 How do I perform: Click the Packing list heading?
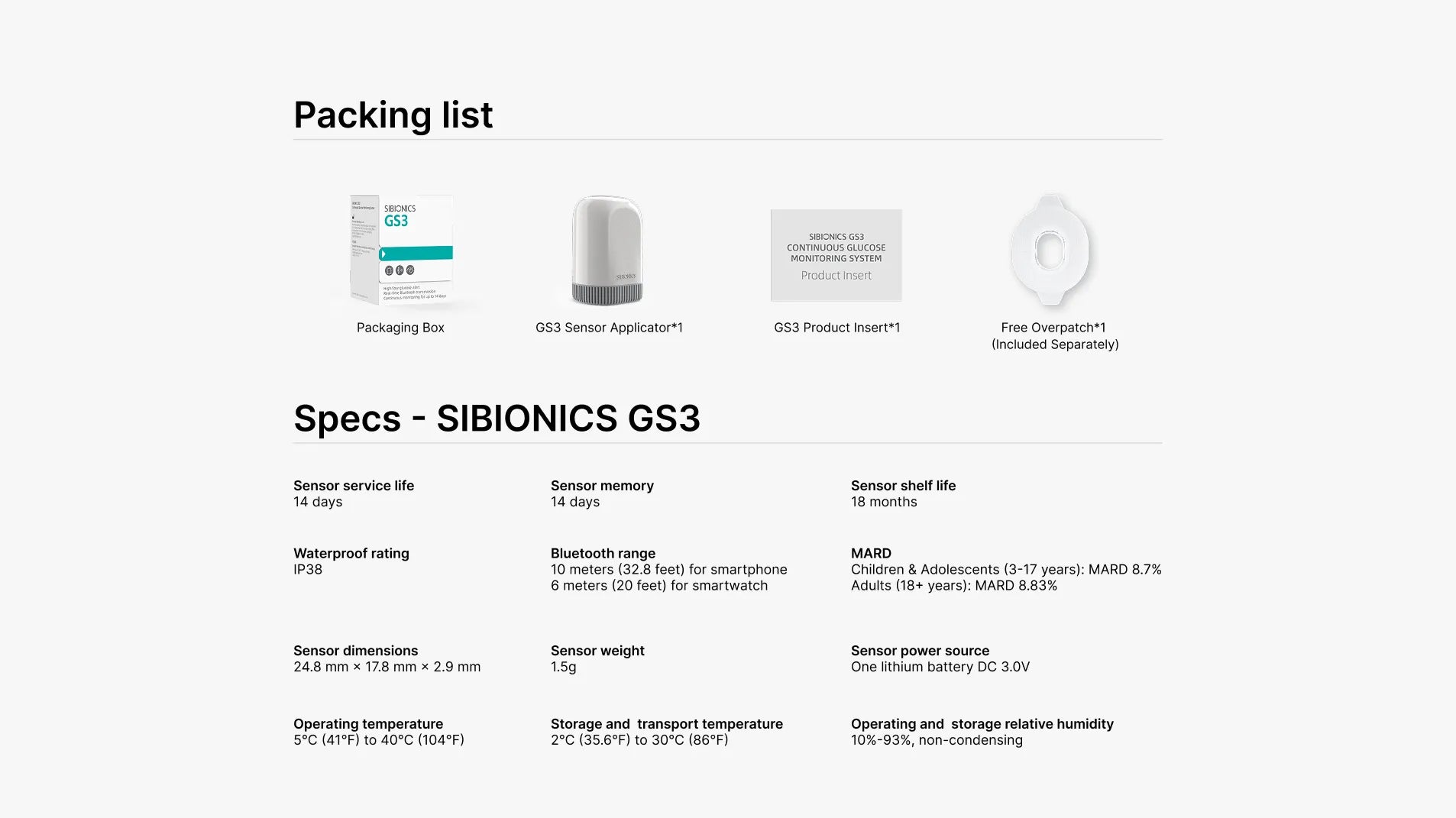tap(393, 115)
